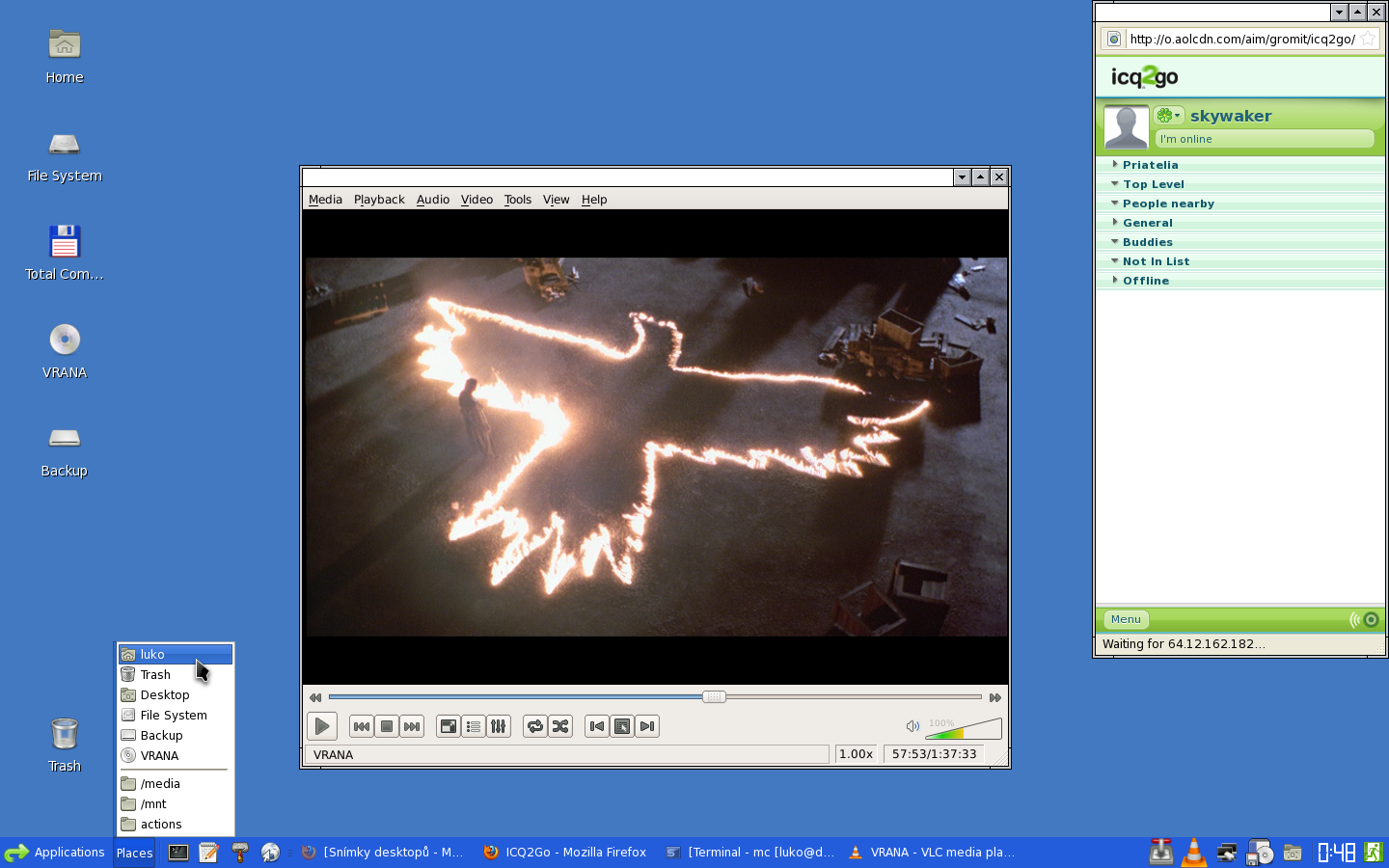
Task: Open VLC Tools menu
Action: (518, 200)
